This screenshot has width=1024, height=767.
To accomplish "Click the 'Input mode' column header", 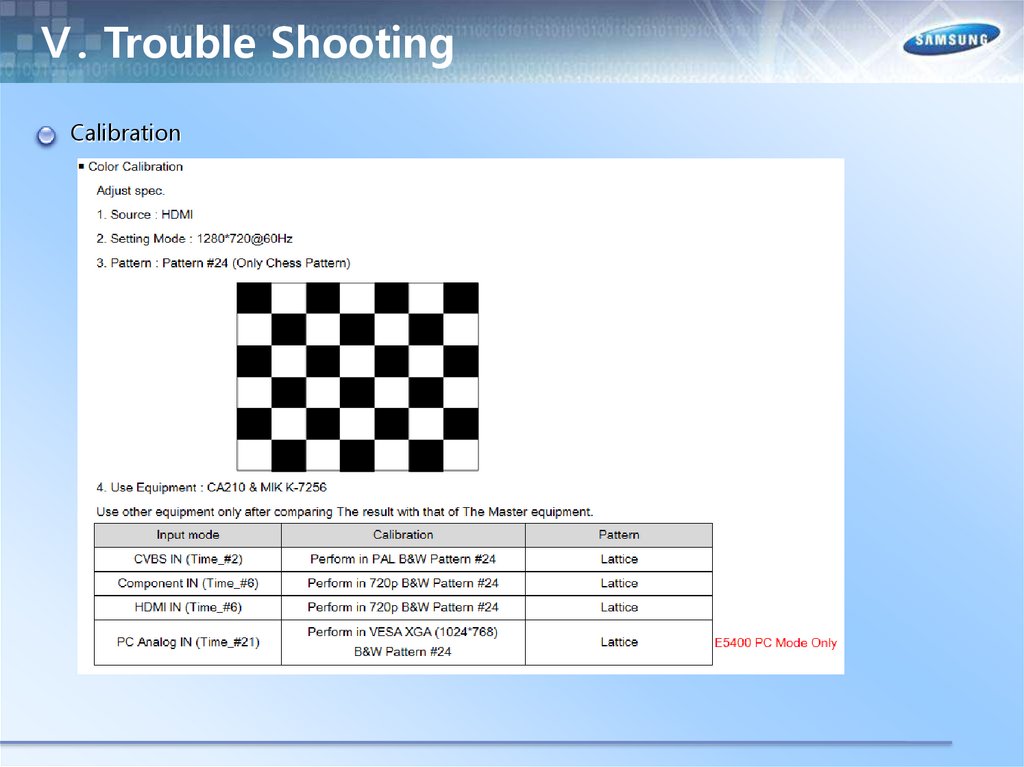I will [x=188, y=535].
